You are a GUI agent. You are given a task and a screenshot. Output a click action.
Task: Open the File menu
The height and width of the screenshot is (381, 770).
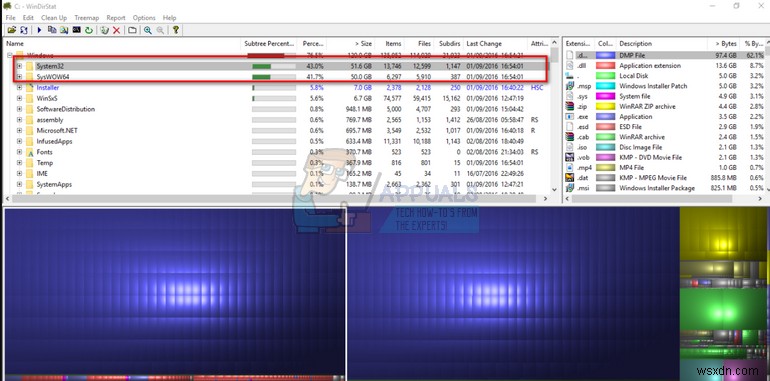point(10,18)
